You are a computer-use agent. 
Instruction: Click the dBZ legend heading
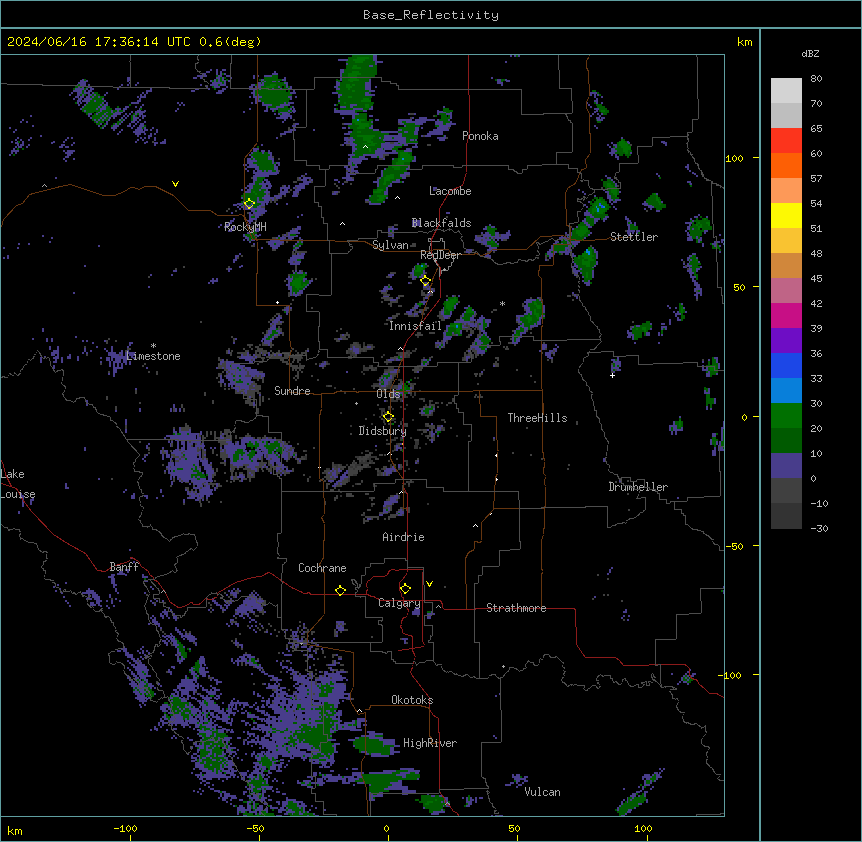[x=810, y=53]
